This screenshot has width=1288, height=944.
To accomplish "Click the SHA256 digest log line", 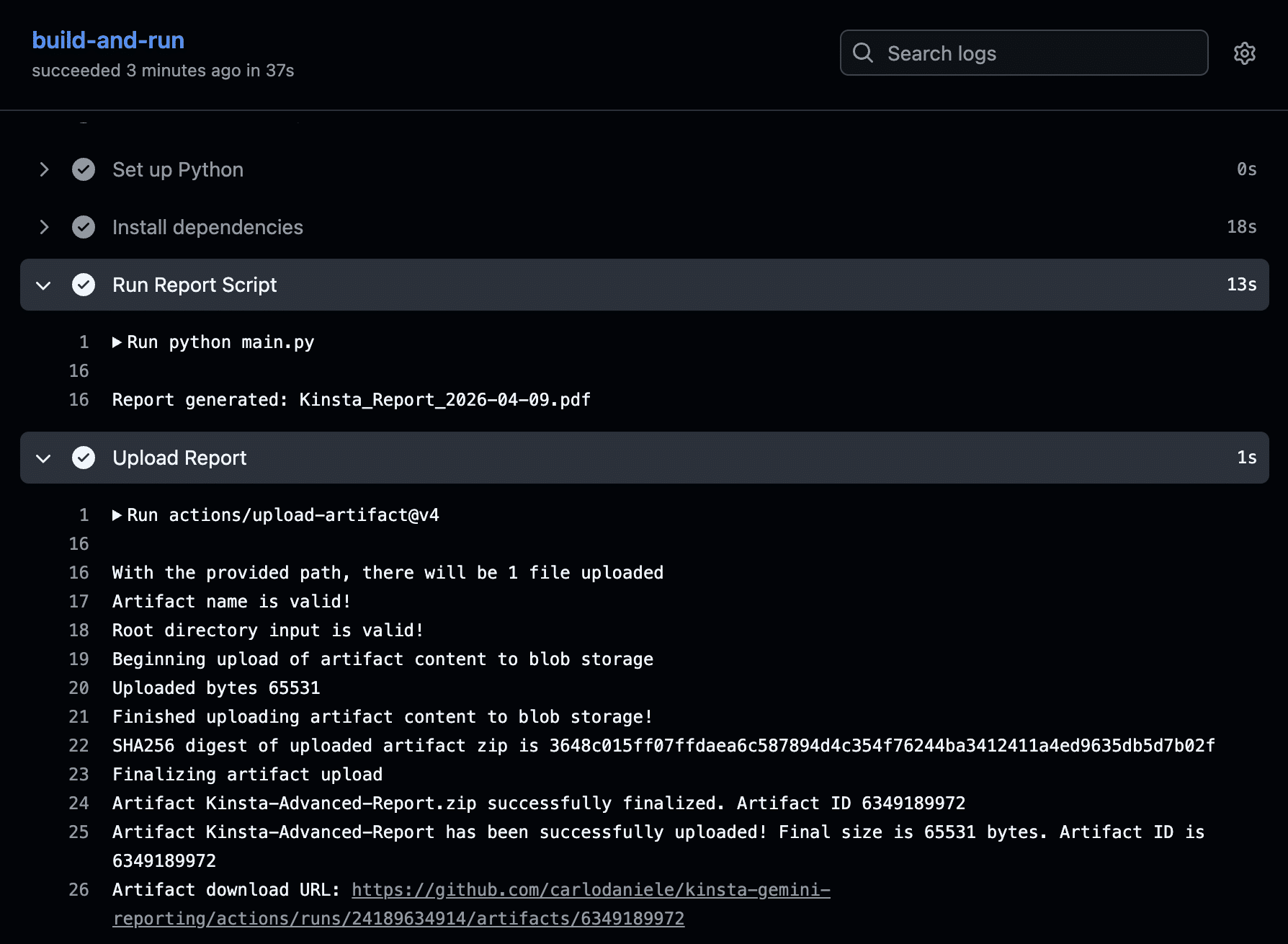I will [x=663, y=746].
